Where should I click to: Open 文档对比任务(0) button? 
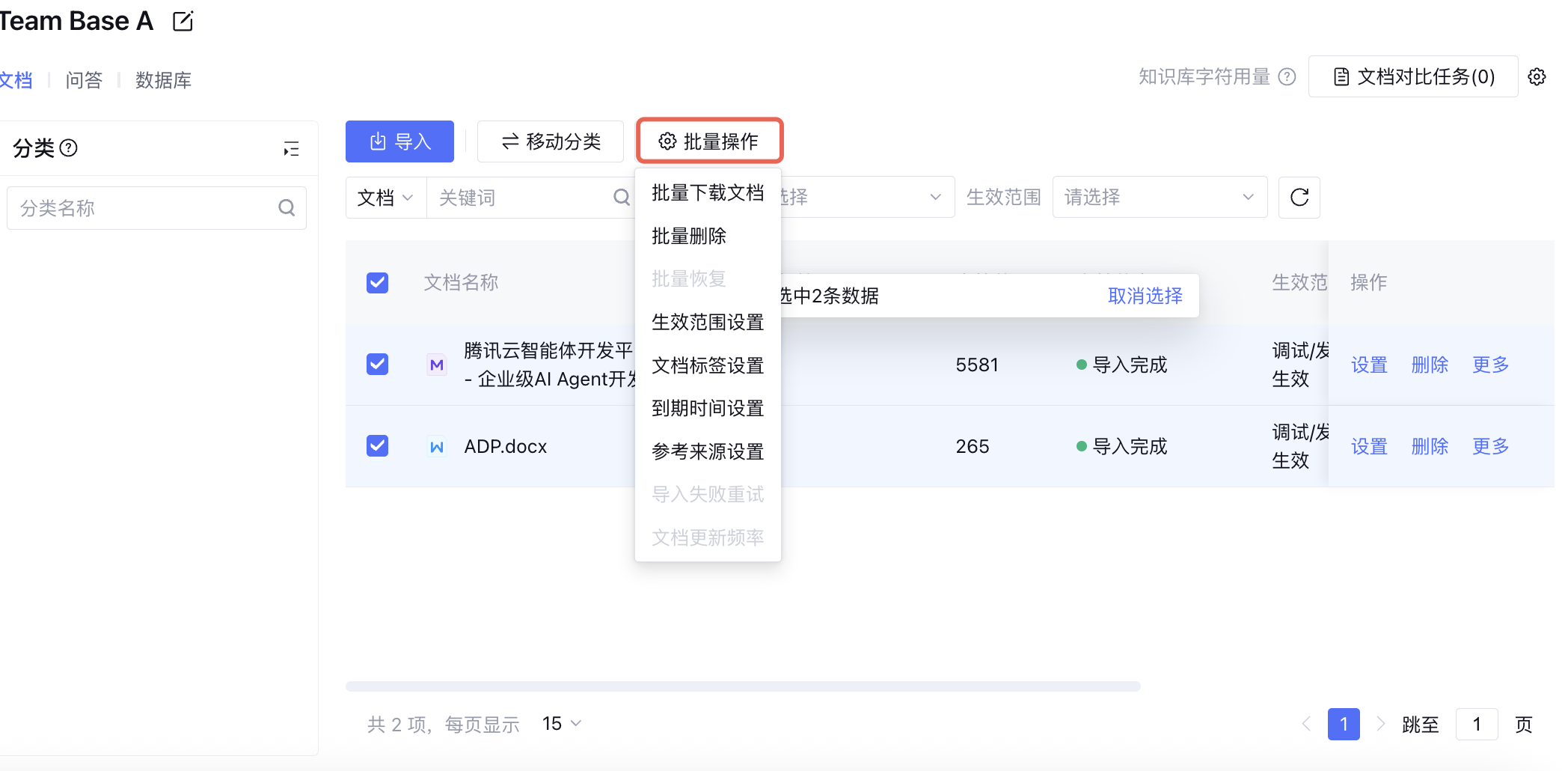tap(1413, 76)
